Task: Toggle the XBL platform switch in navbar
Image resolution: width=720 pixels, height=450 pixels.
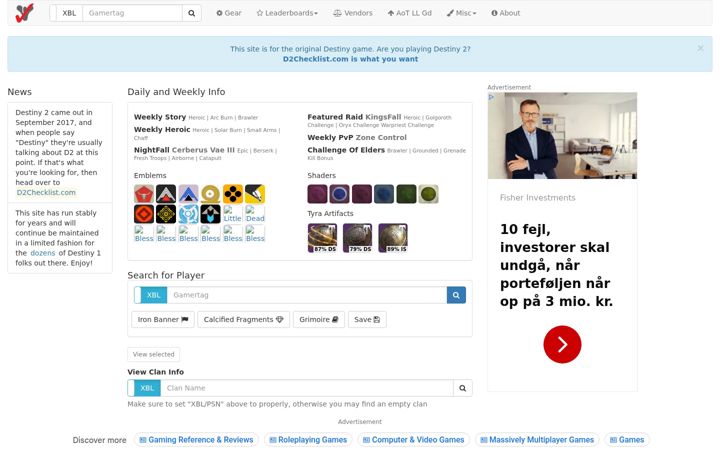Action: click(66, 13)
